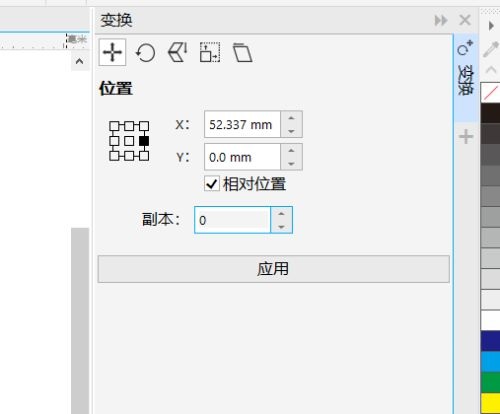The width and height of the screenshot is (500, 414).
Task: Select bottom-left anchor point
Action: 114,156
